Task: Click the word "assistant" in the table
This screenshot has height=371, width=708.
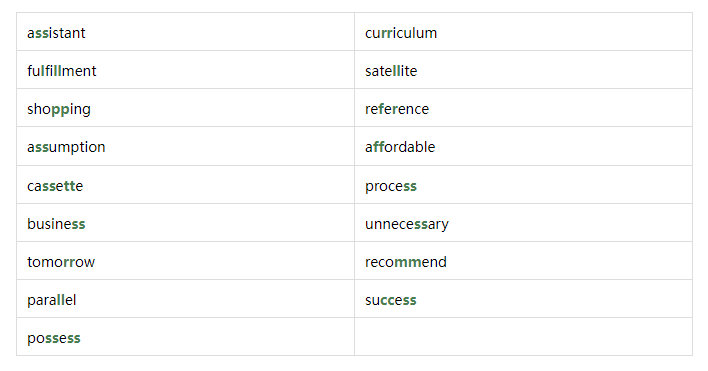Action: (x=56, y=33)
